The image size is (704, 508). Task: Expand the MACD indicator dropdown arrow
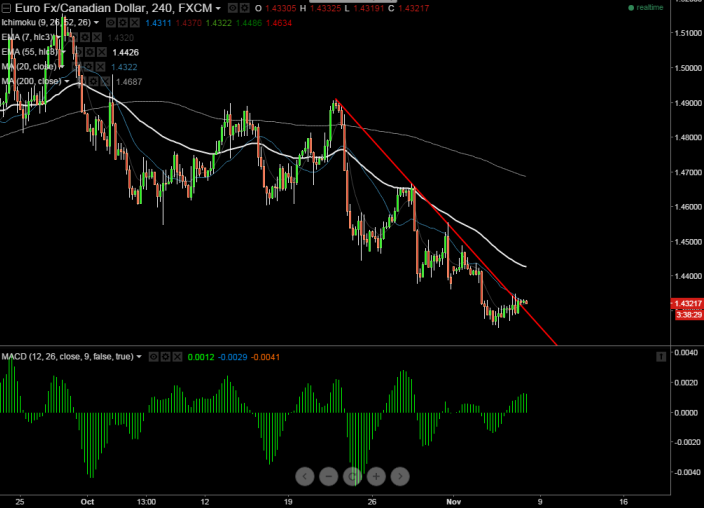[139, 357]
